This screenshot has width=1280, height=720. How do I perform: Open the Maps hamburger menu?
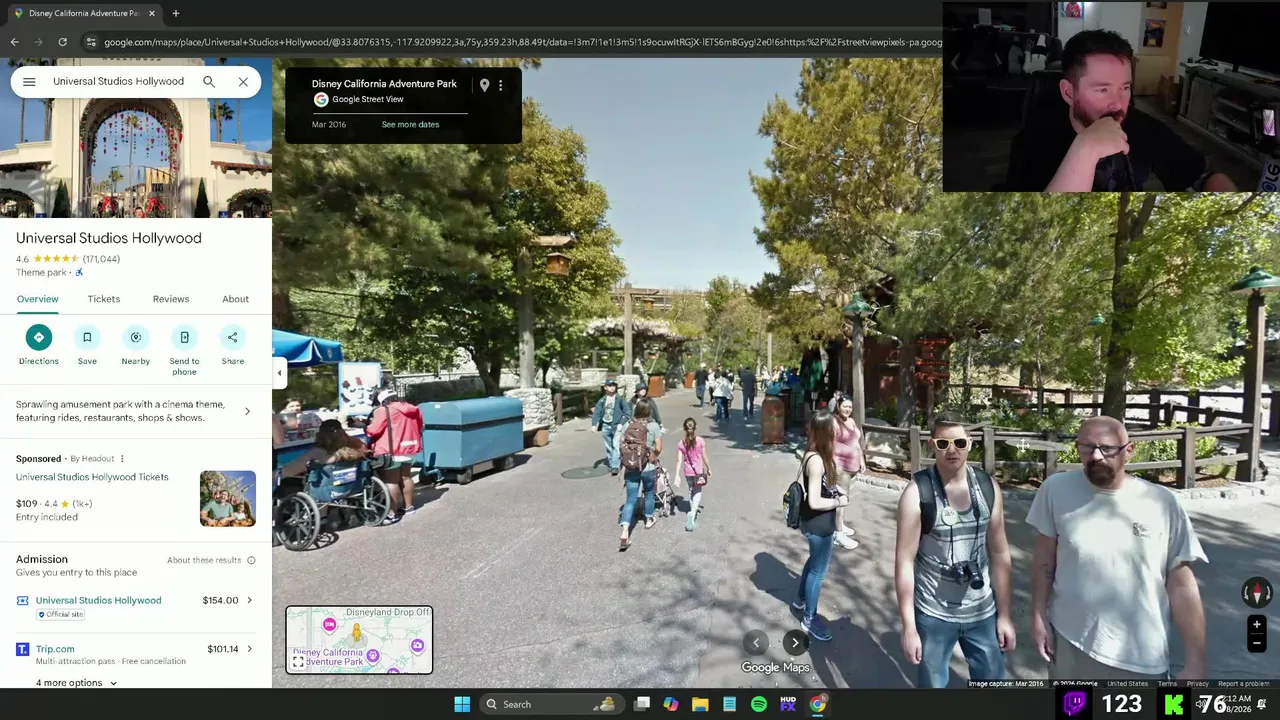pyautogui.click(x=29, y=82)
